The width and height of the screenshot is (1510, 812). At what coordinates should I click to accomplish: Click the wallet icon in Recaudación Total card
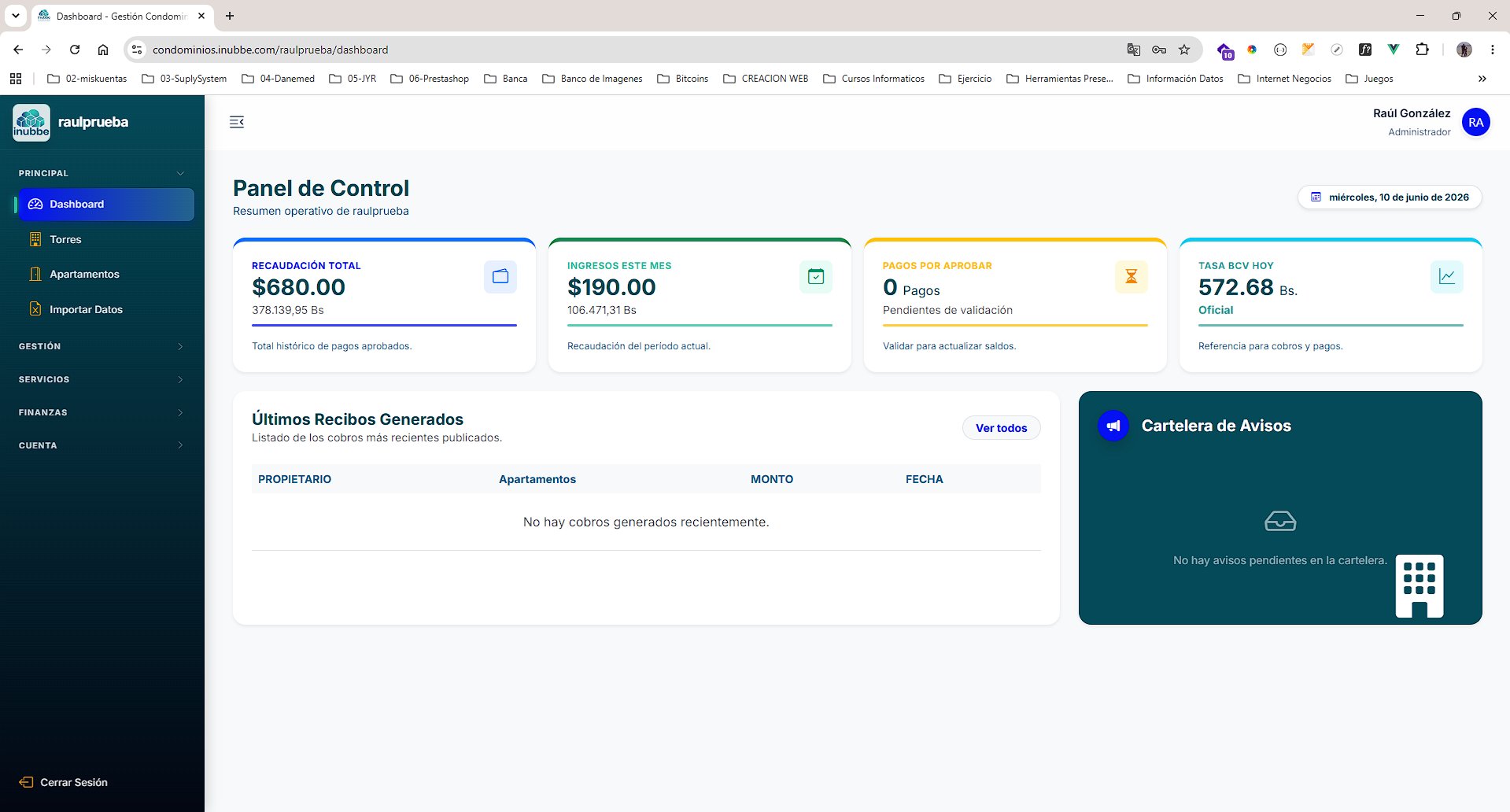pyautogui.click(x=500, y=277)
